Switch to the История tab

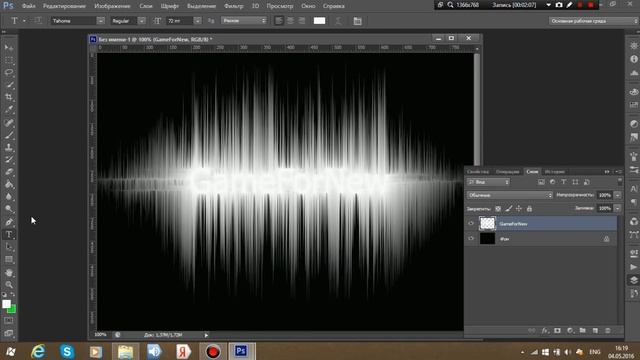click(554, 171)
